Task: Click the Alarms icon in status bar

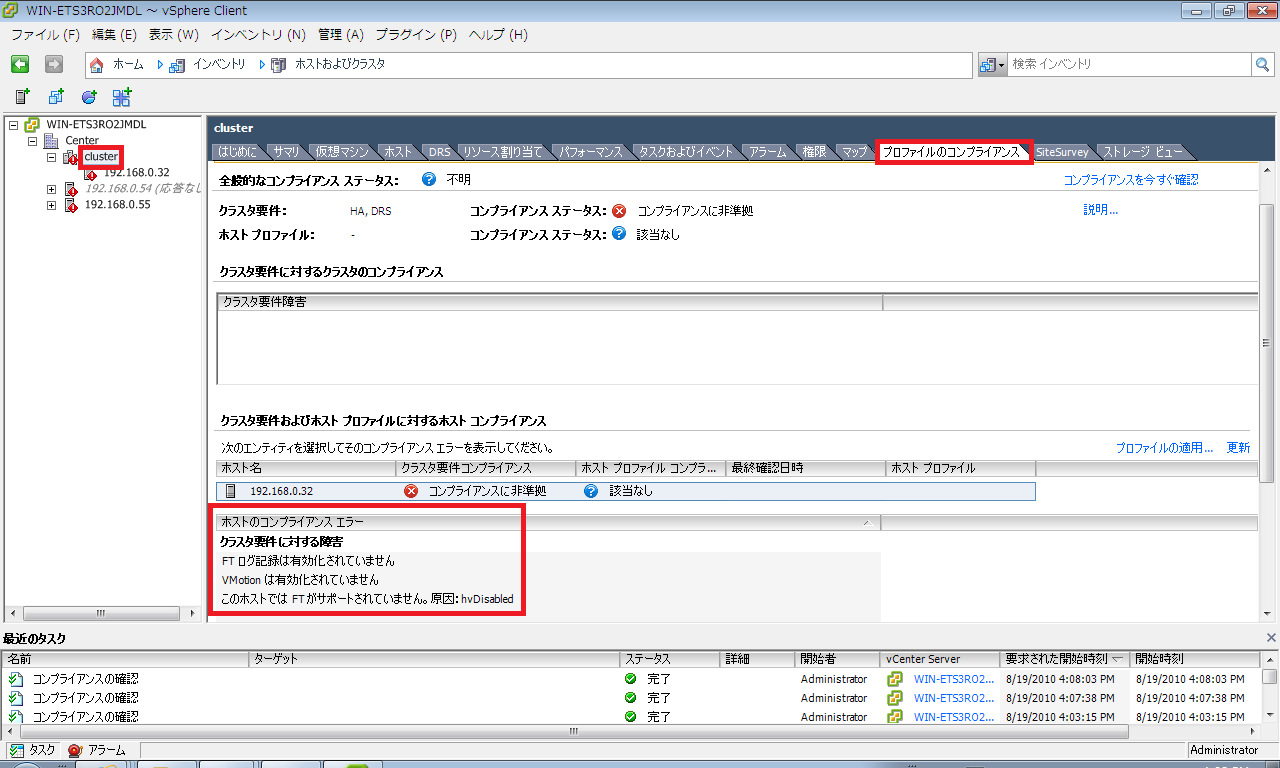Action: (x=75, y=750)
